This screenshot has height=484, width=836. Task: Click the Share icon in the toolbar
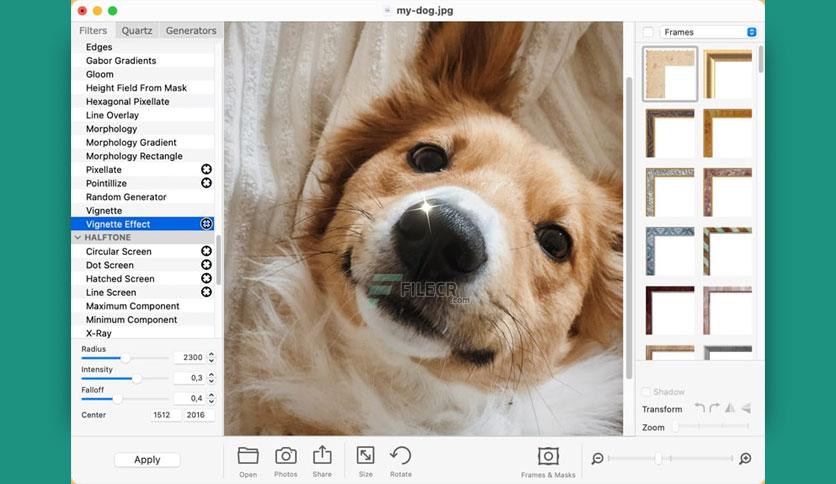322,455
